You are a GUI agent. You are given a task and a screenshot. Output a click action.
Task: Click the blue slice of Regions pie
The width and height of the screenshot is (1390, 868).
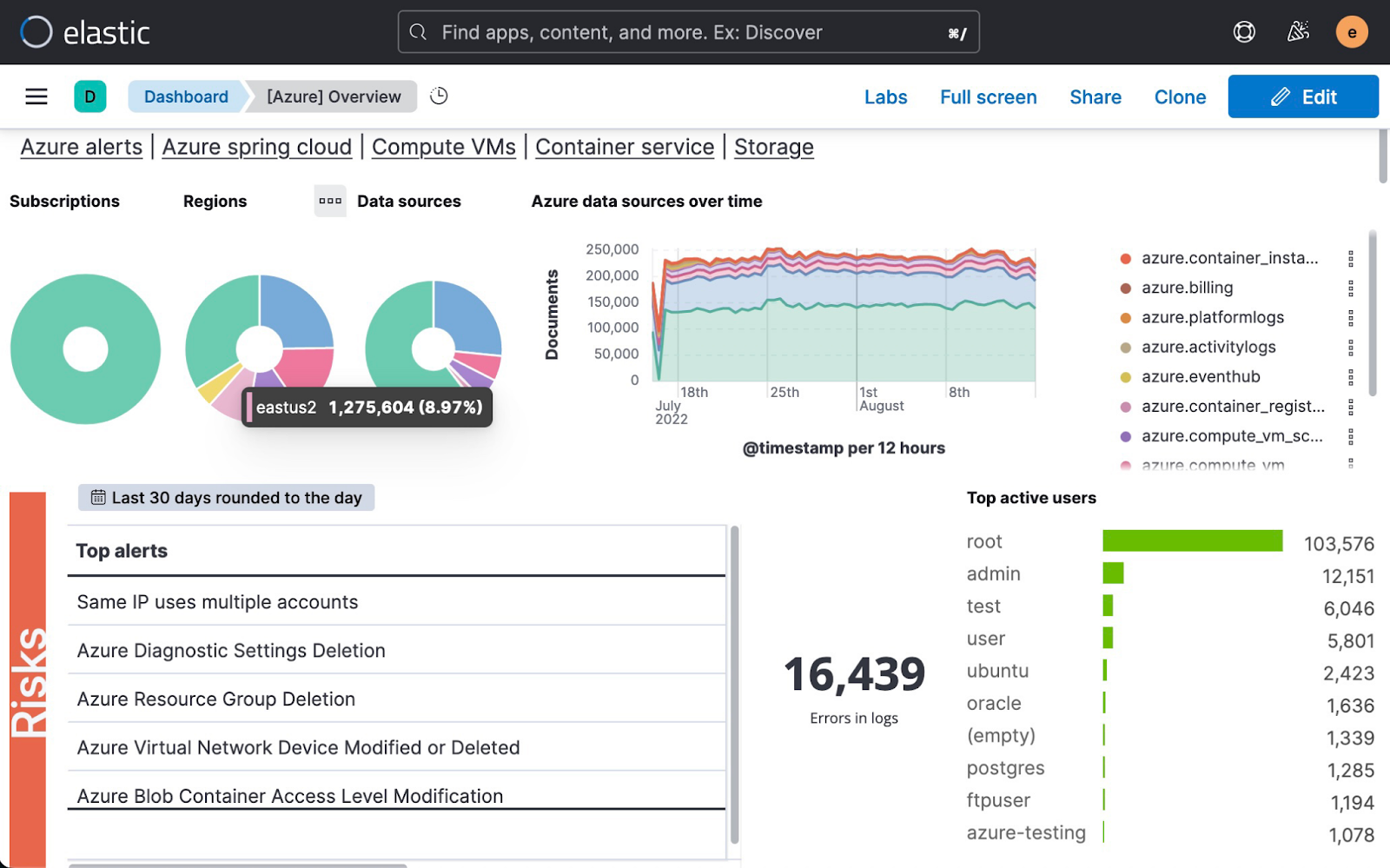coord(297,311)
